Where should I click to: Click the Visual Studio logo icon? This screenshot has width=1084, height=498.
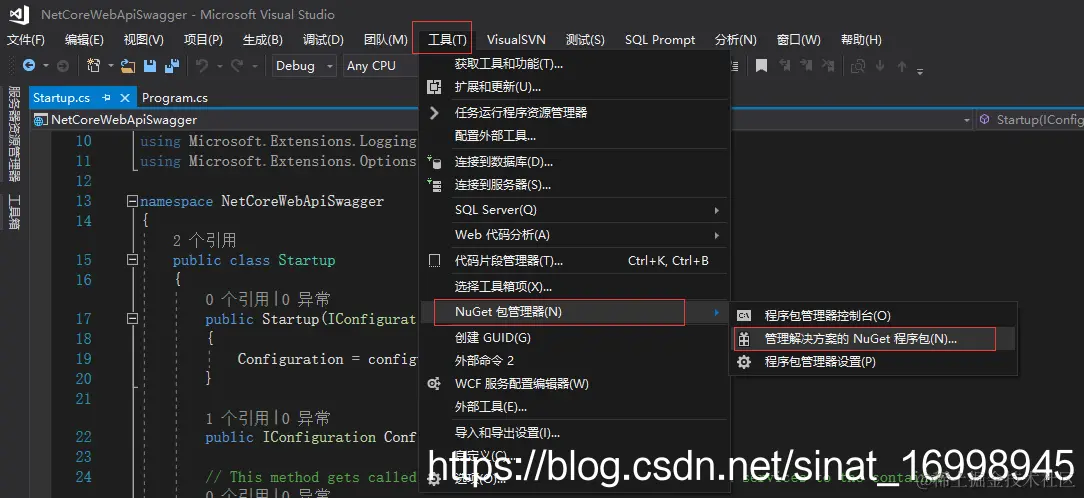(x=19, y=14)
